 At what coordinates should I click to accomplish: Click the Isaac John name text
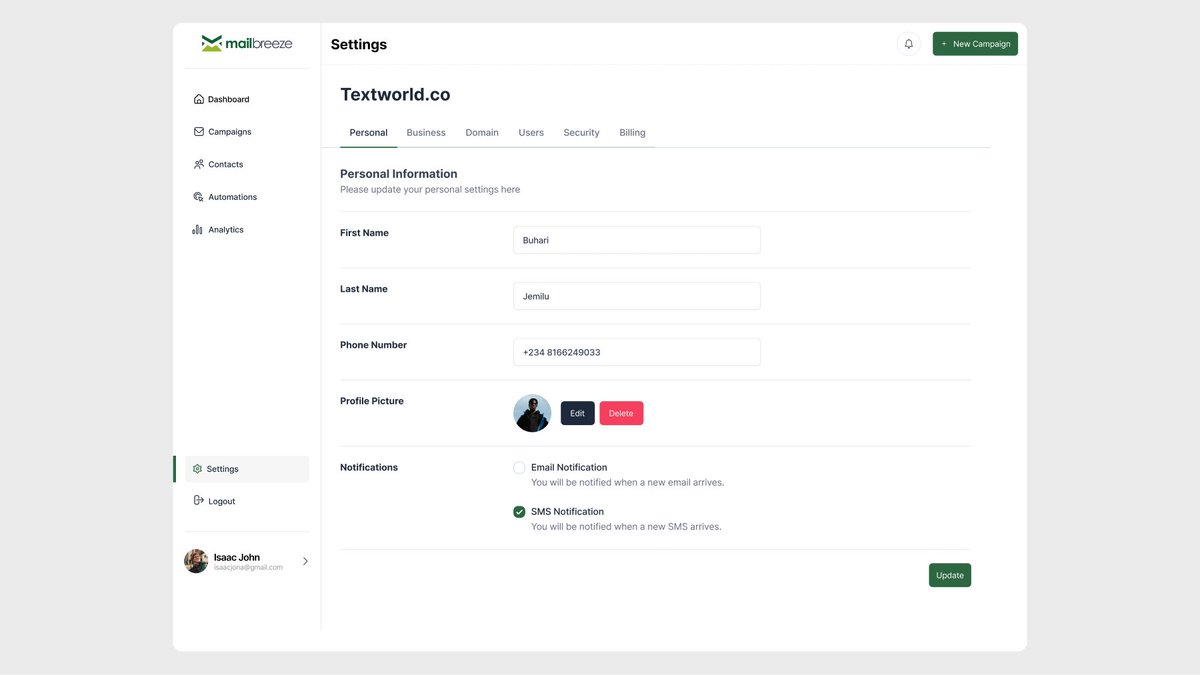pos(237,557)
